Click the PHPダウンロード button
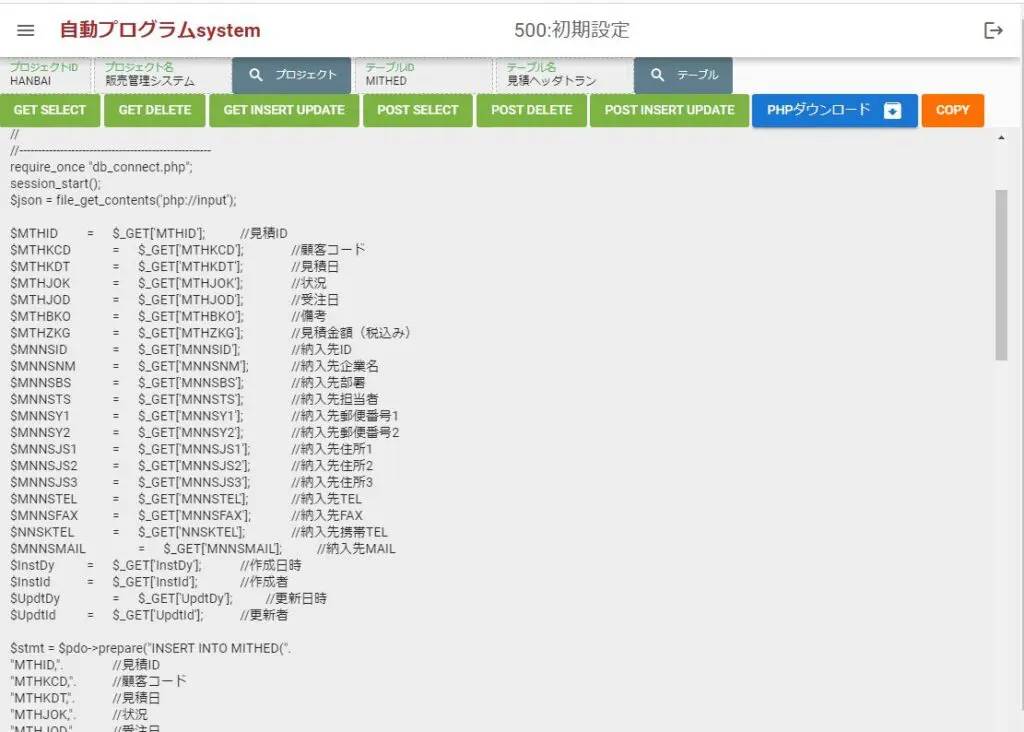Screen dimensions: 1024x732 [x=834, y=110]
